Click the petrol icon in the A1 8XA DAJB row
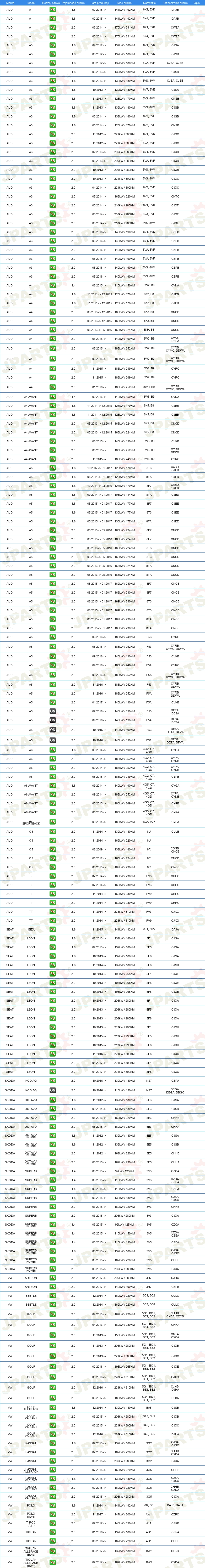Image resolution: width=205 pixels, height=1568 pixels. coord(52,19)
